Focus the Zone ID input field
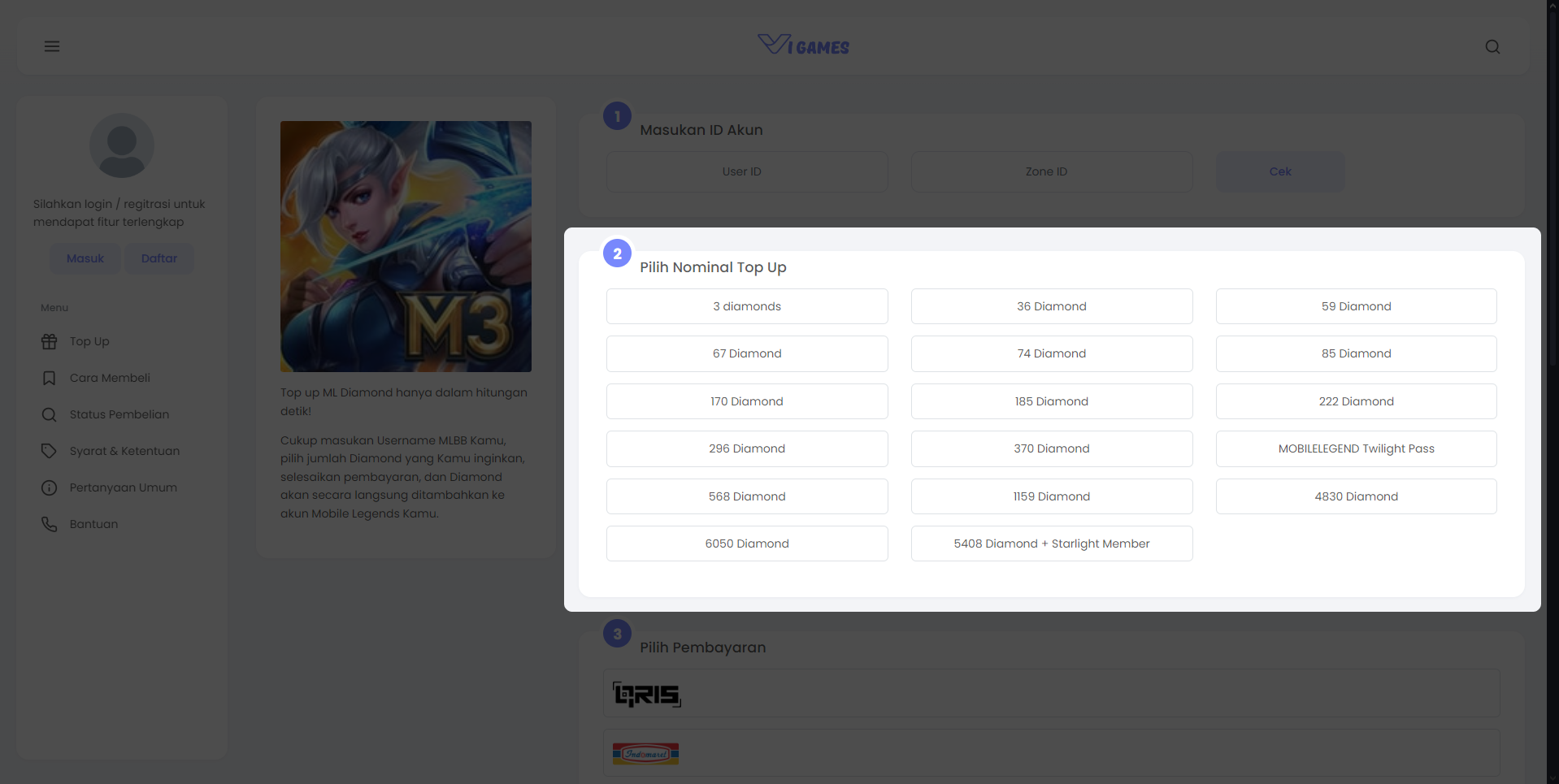 click(x=1052, y=171)
